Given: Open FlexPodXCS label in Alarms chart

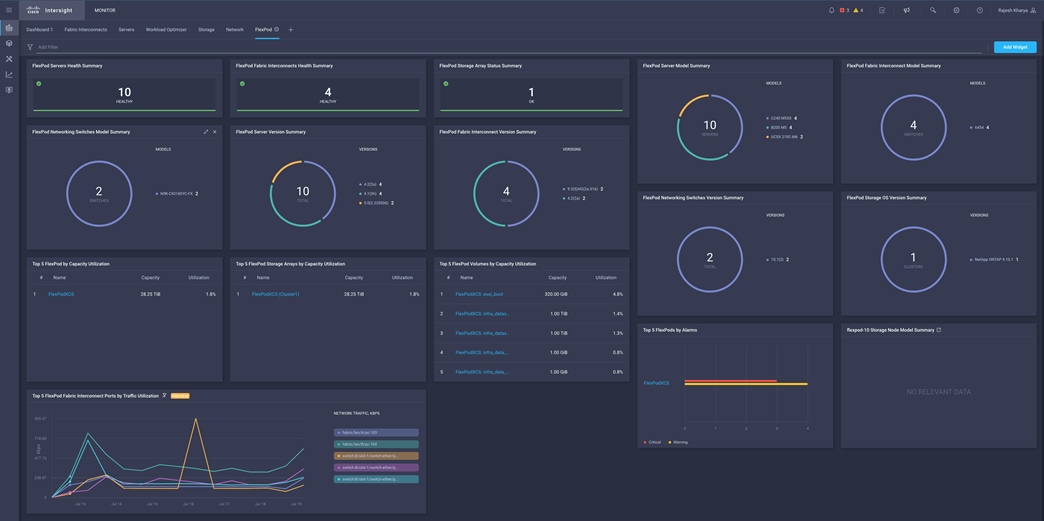Looking at the screenshot, I should pos(656,383).
